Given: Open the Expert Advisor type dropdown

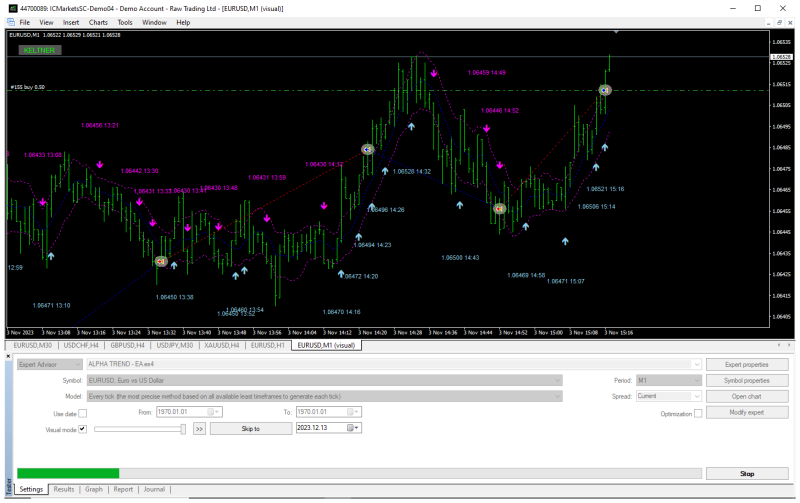Looking at the screenshot, I should [x=49, y=364].
